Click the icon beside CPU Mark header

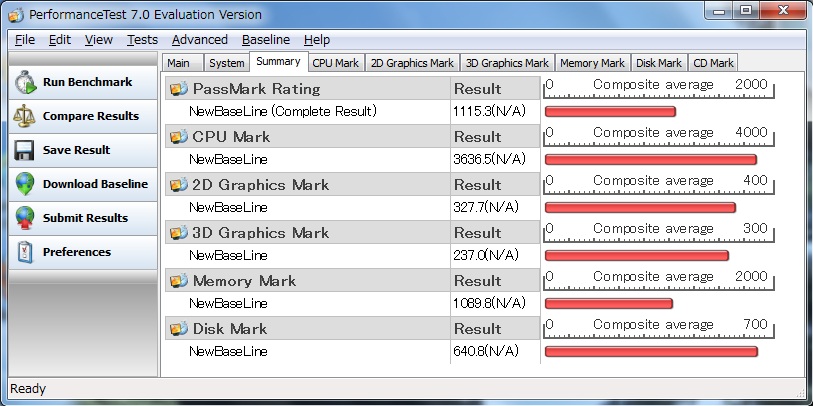[179, 137]
